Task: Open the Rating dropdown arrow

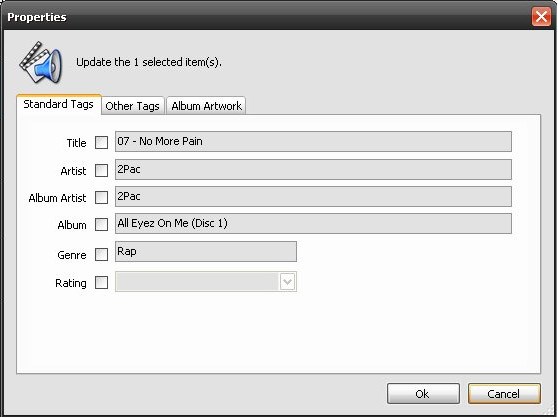Action: (x=288, y=282)
